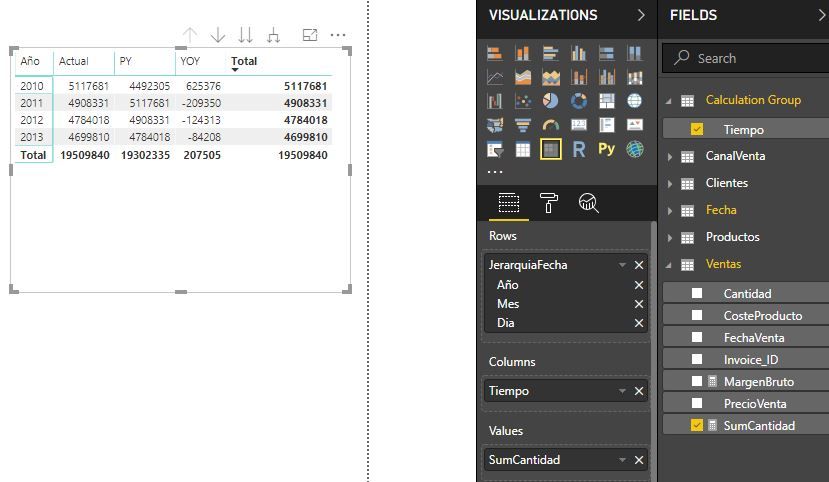This screenshot has height=482, width=829.
Task: Select the Stacked column chart visual
Action: click(x=523, y=53)
